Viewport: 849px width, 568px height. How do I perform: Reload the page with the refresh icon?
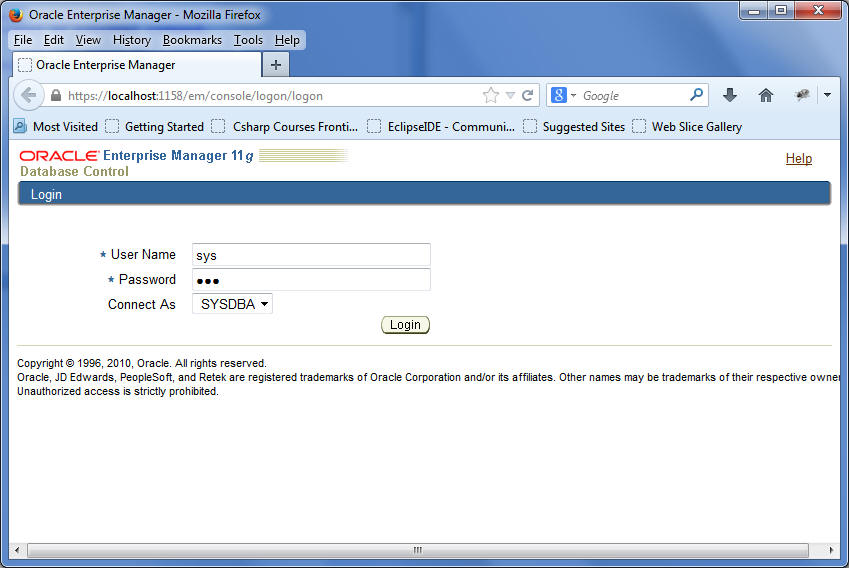527,96
